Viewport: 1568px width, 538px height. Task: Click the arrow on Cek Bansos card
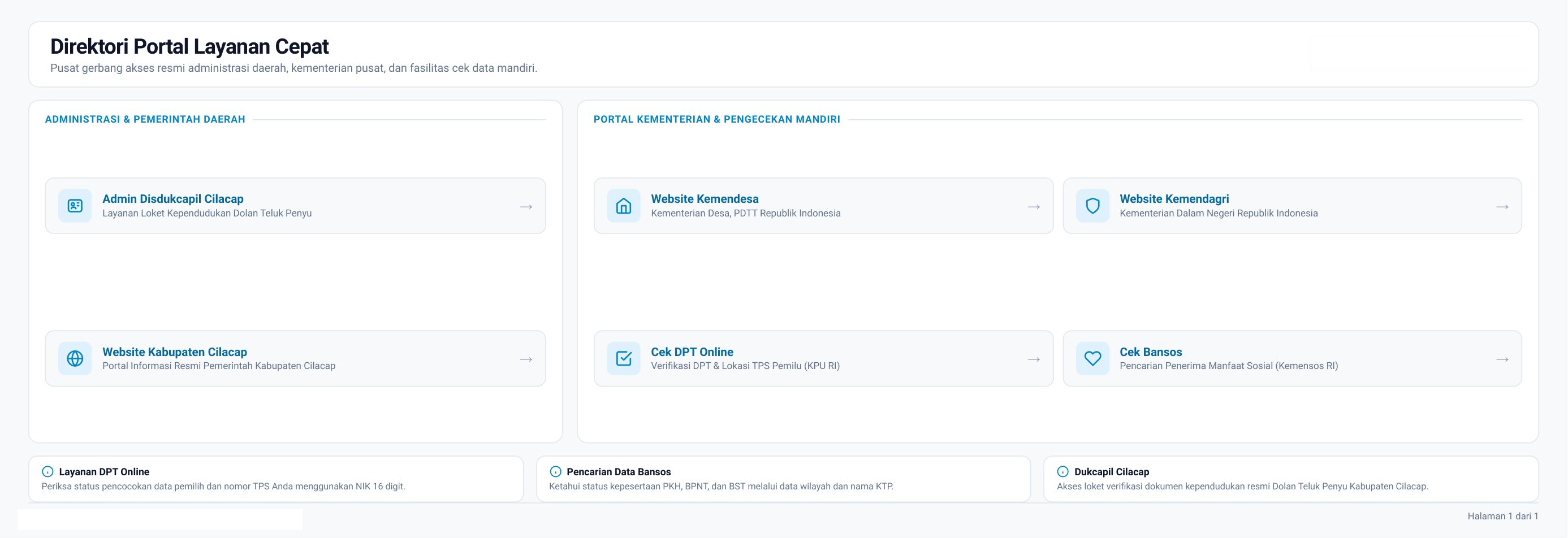[1502, 359]
